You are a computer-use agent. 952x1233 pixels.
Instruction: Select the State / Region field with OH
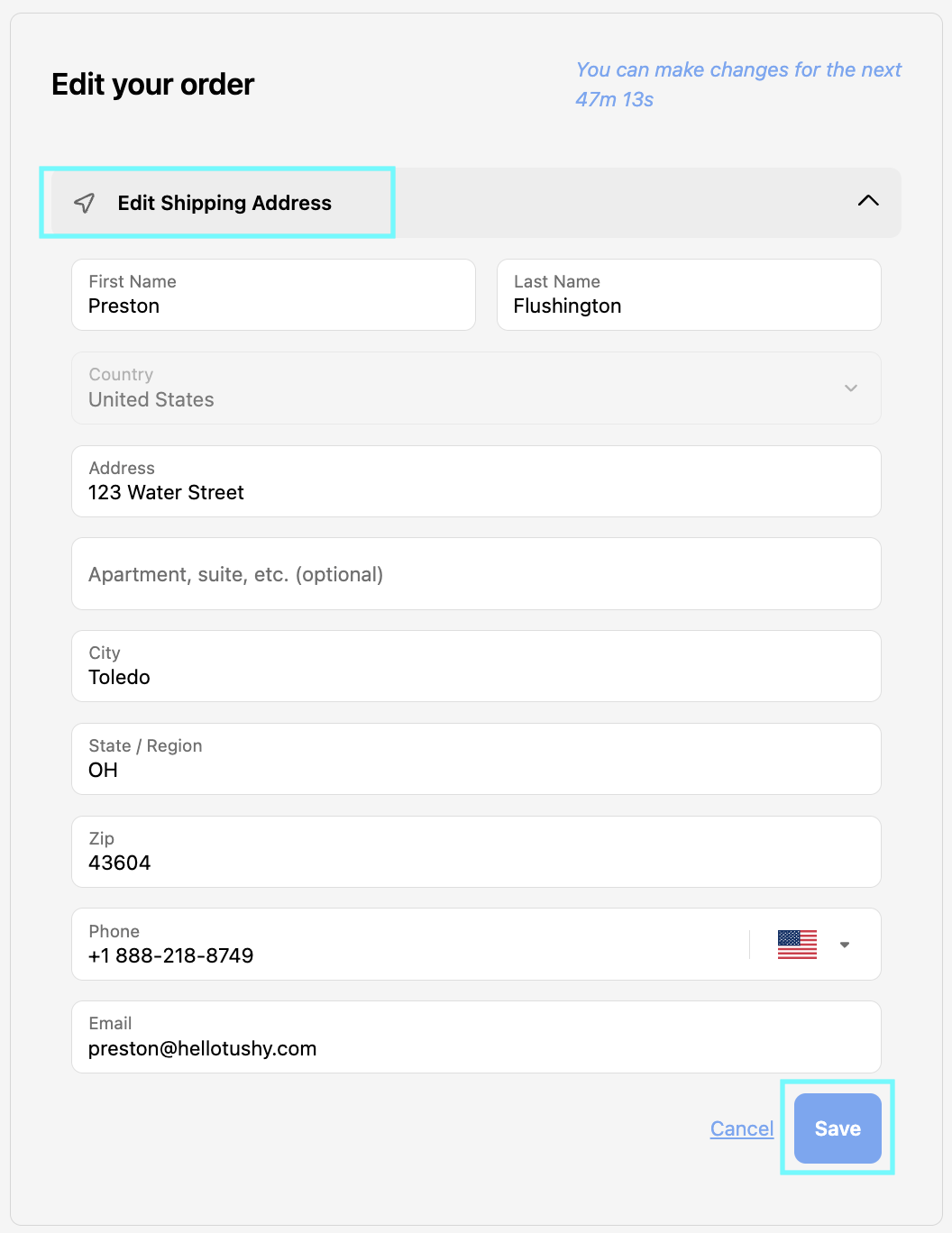[476, 760]
